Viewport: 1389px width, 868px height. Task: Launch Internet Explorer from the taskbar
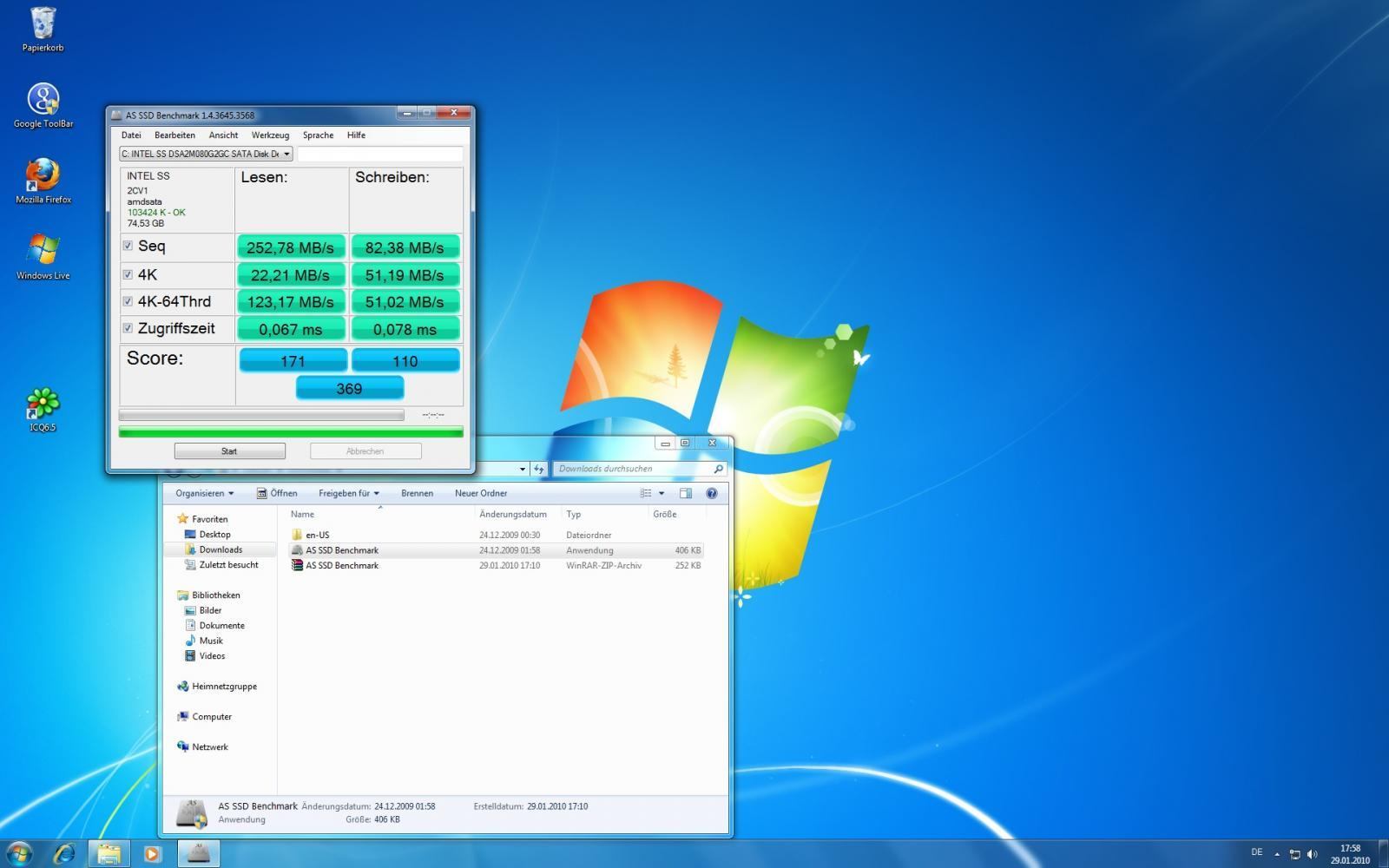click(x=64, y=853)
